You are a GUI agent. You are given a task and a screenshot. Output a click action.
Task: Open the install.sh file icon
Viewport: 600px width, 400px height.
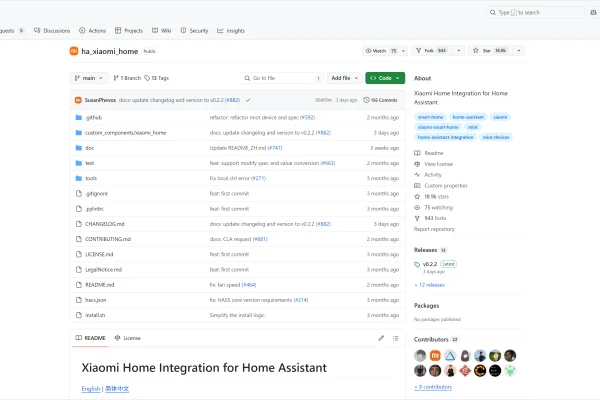click(x=79, y=315)
